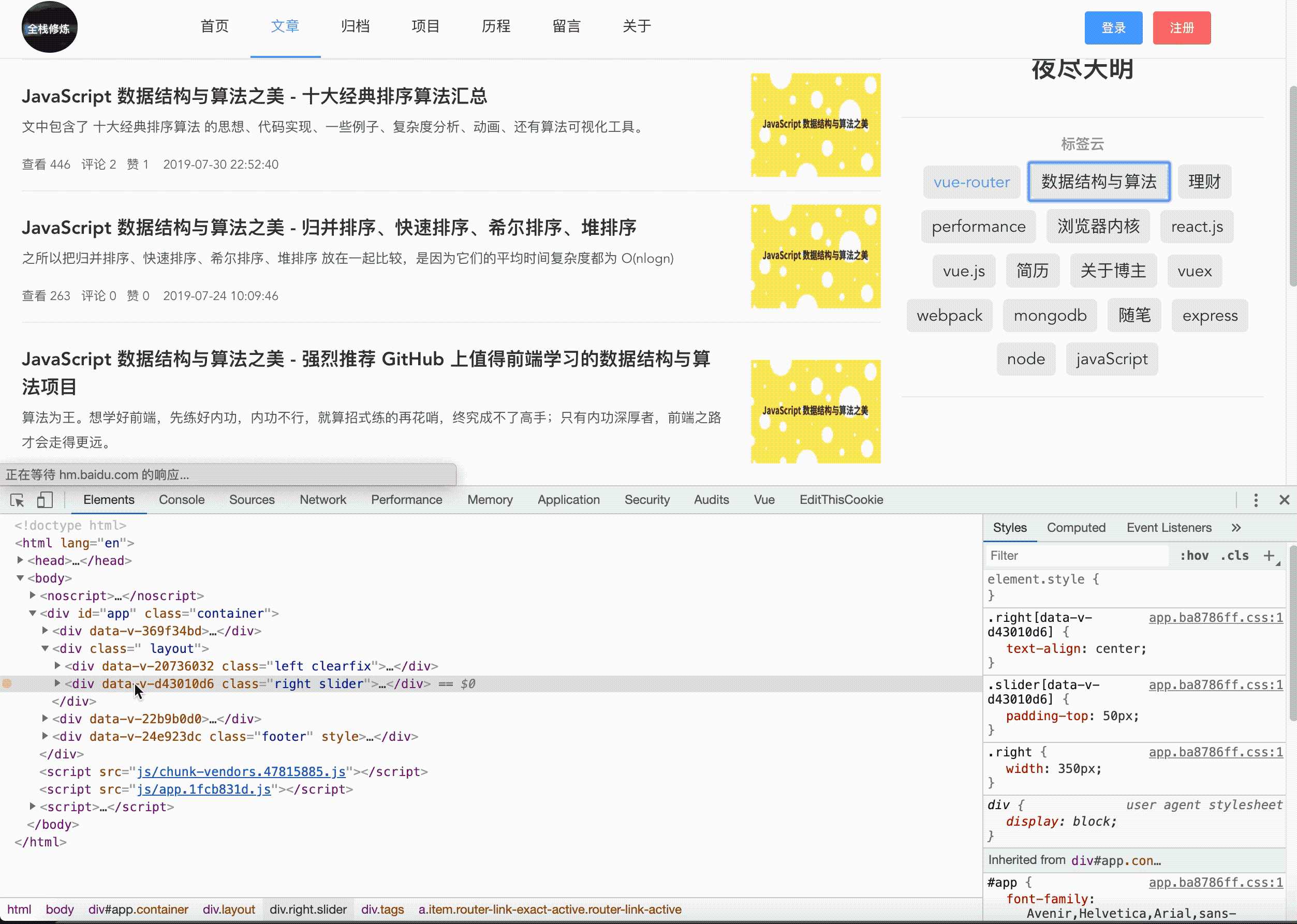
Task: Click the Elements panel tab
Action: pyautogui.click(x=109, y=499)
